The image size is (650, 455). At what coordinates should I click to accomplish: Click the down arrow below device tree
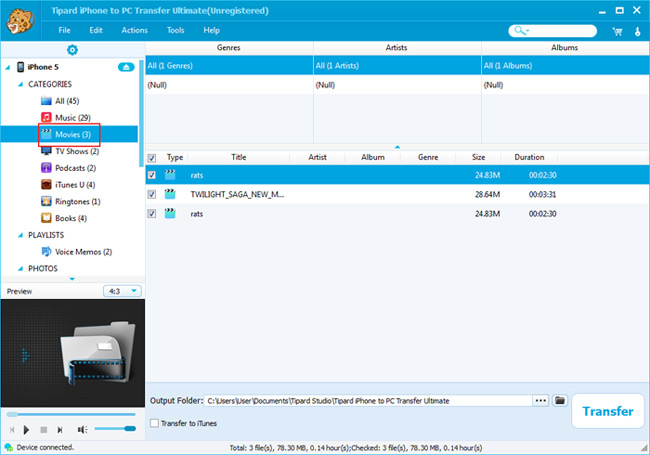(x=72, y=279)
